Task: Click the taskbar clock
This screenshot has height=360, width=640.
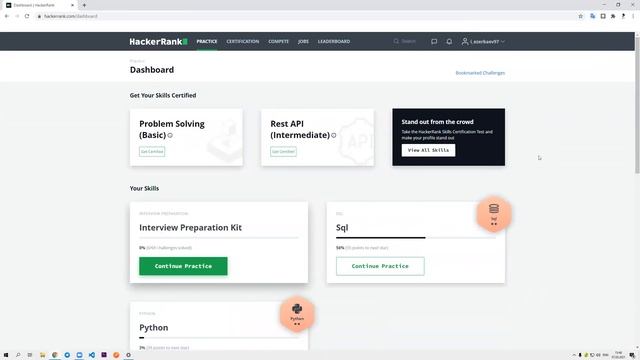Action: 618,355
